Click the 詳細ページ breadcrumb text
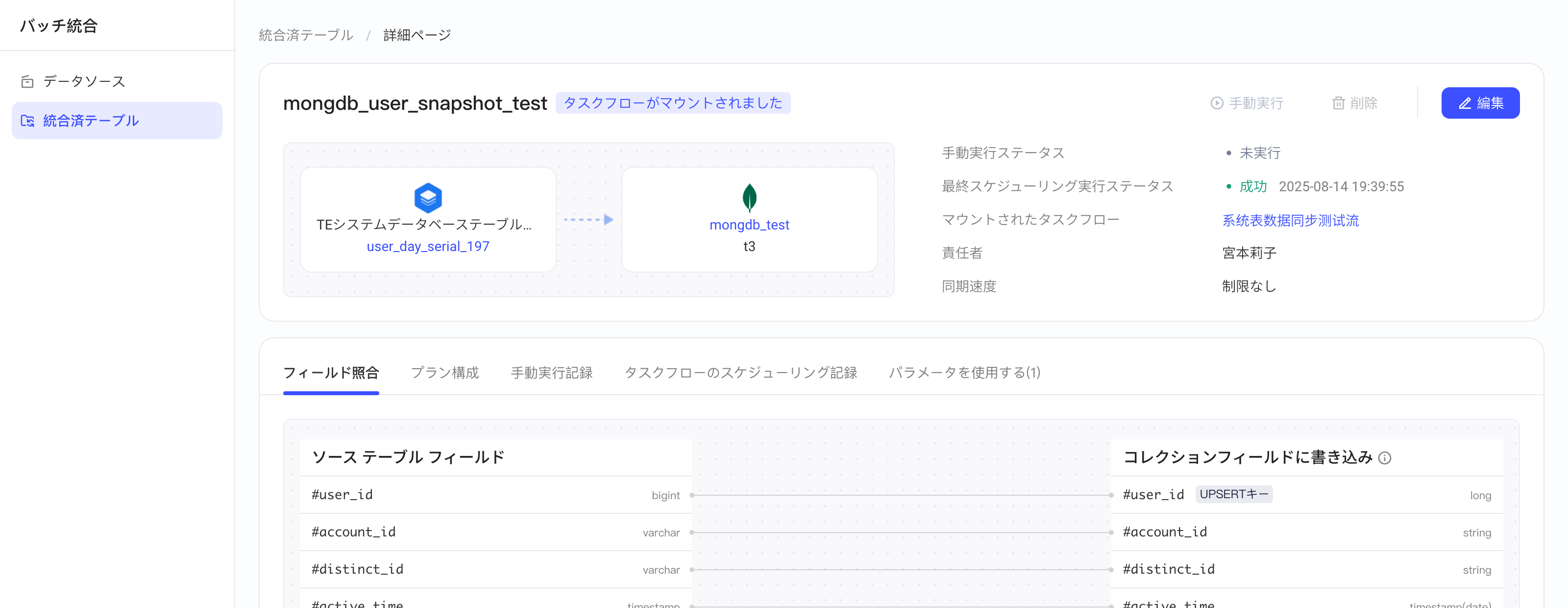 click(417, 35)
